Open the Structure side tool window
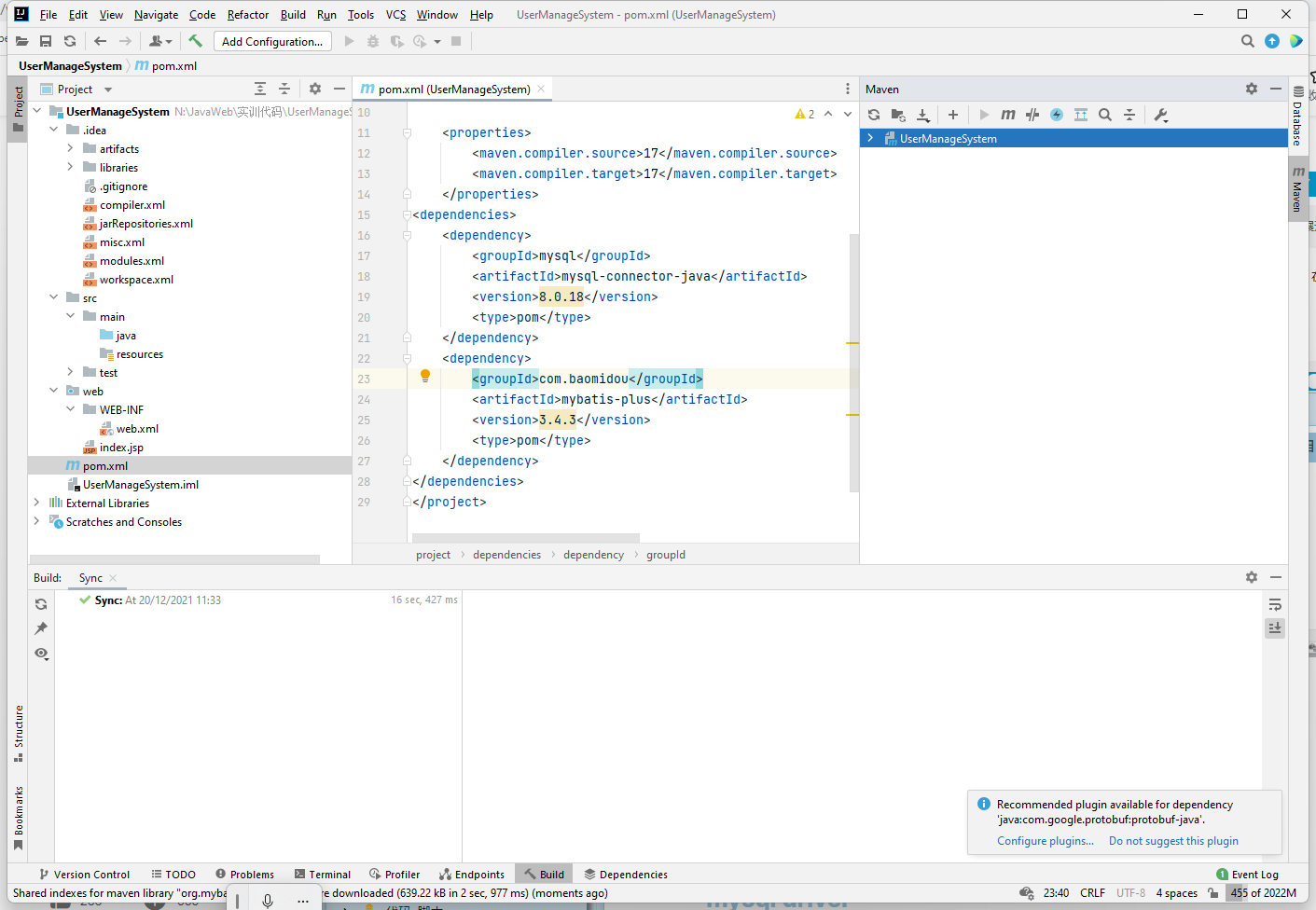 pos(19,733)
